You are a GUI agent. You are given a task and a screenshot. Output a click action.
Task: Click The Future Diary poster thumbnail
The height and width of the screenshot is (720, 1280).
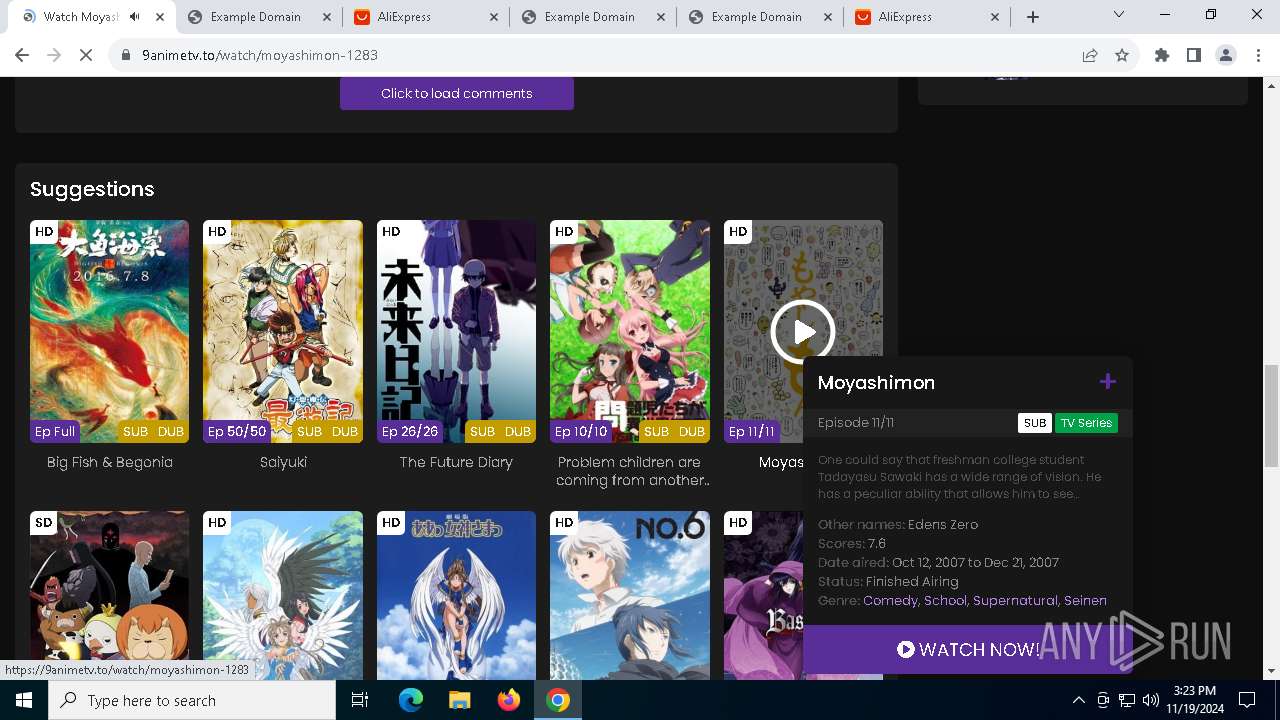(x=456, y=331)
